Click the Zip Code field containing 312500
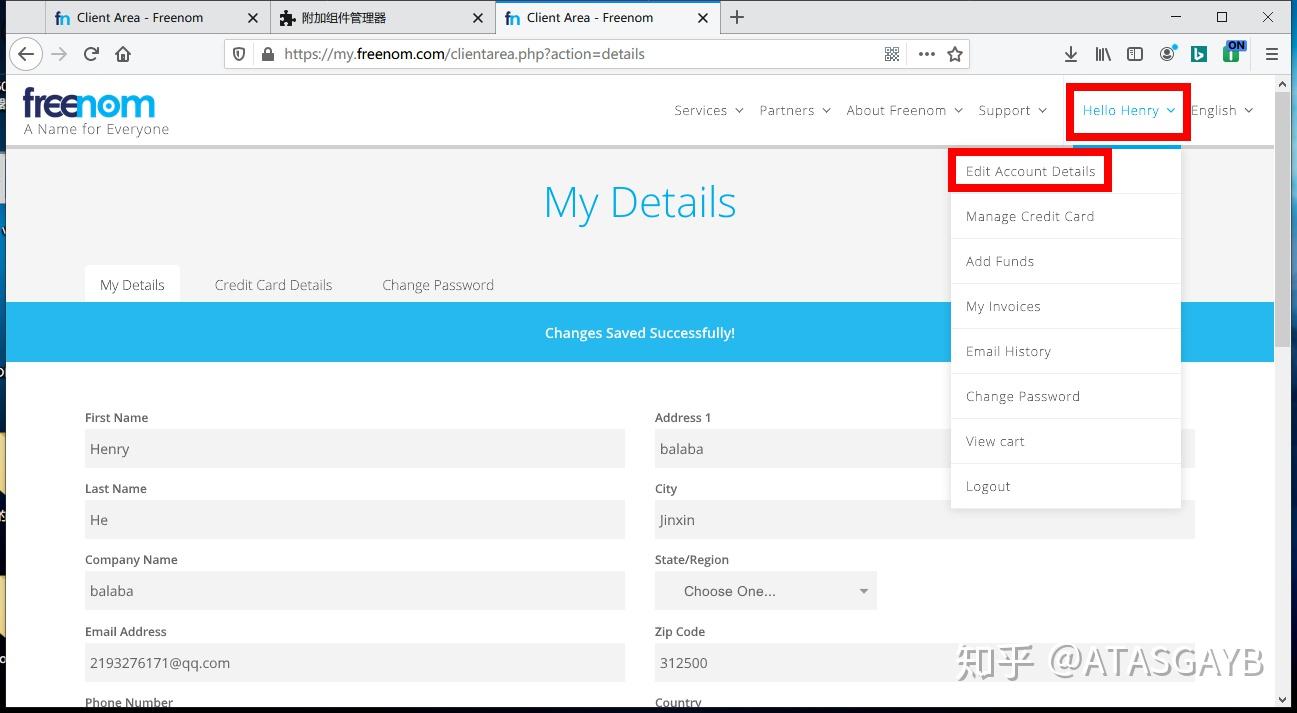Screen dimensions: 1297x713 pos(925,663)
